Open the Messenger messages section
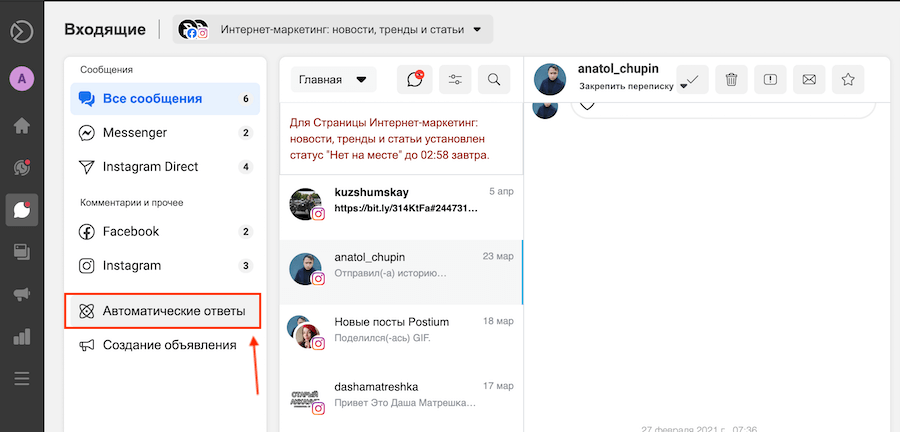Viewport: 900px width, 432px height. pos(165,133)
